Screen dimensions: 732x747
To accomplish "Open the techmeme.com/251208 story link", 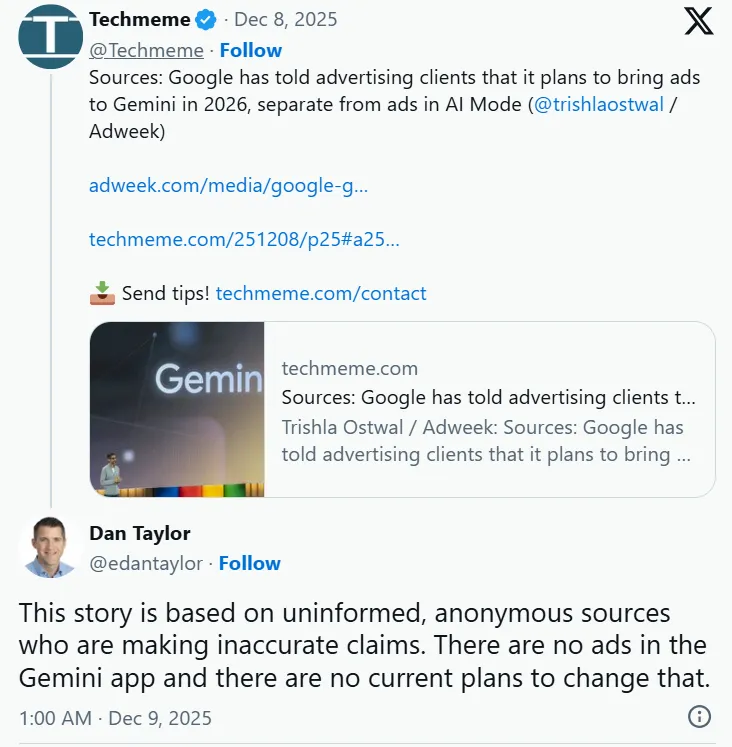I will 244,239.
